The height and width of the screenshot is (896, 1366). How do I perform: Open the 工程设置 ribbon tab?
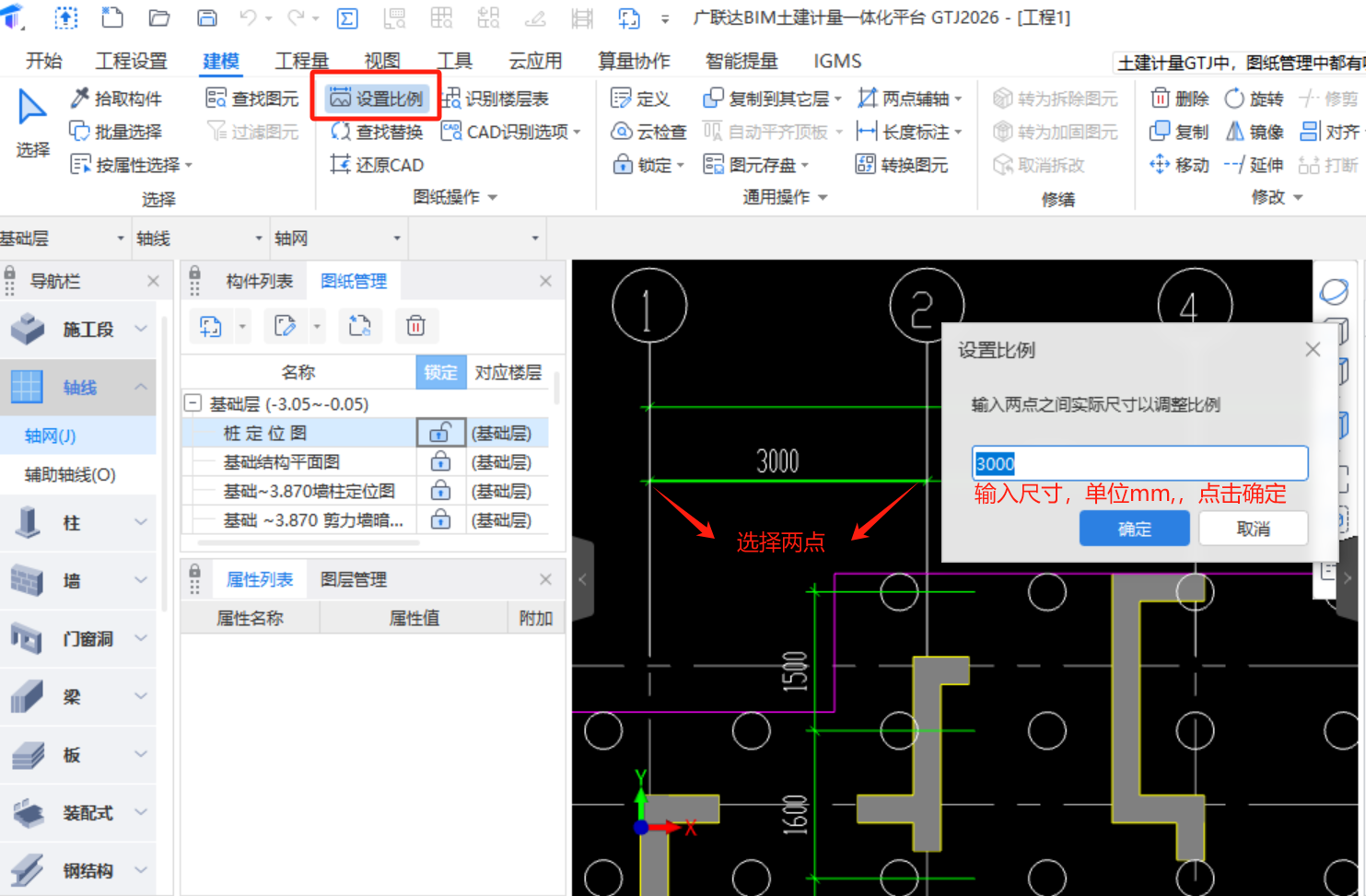coord(132,61)
